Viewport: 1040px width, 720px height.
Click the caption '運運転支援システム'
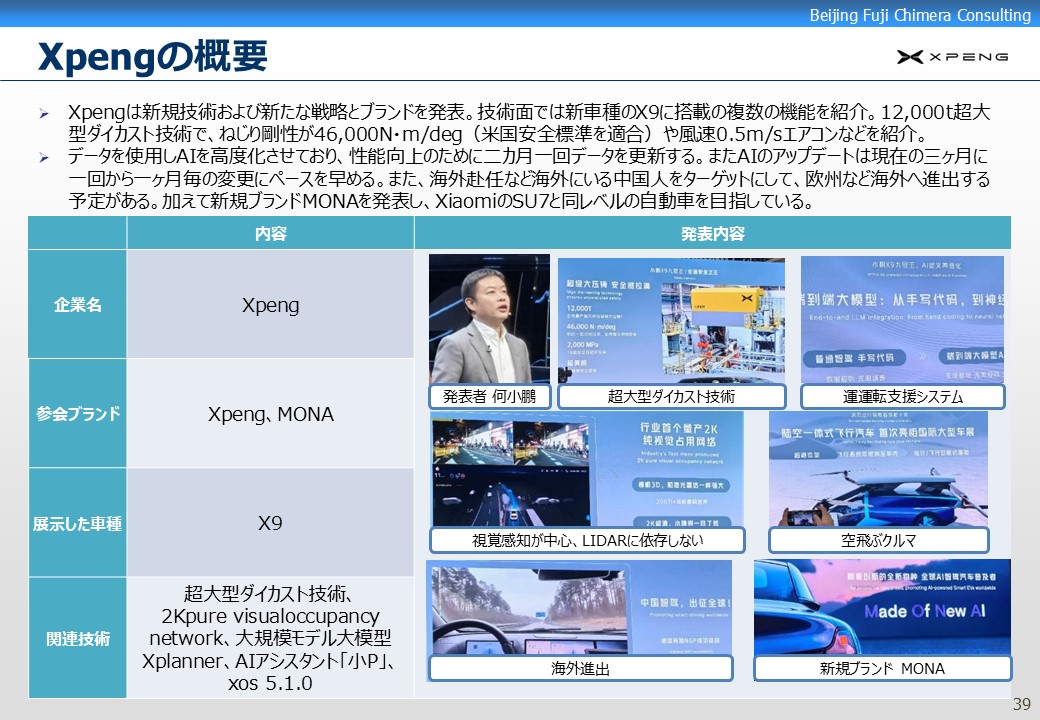903,396
